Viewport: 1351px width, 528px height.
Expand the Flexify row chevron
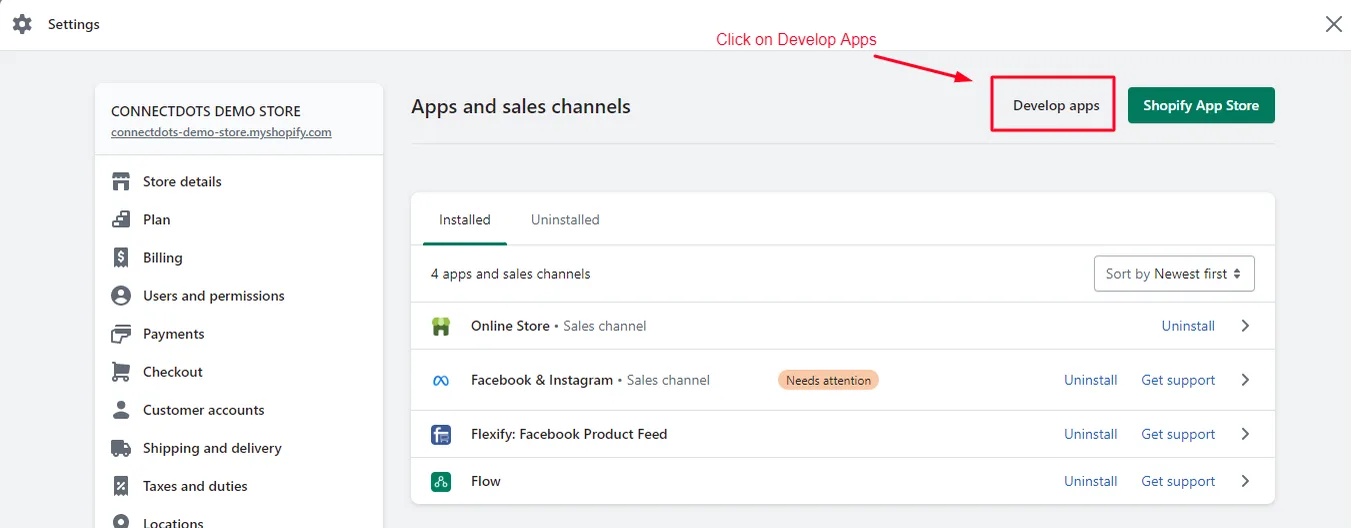click(1245, 434)
